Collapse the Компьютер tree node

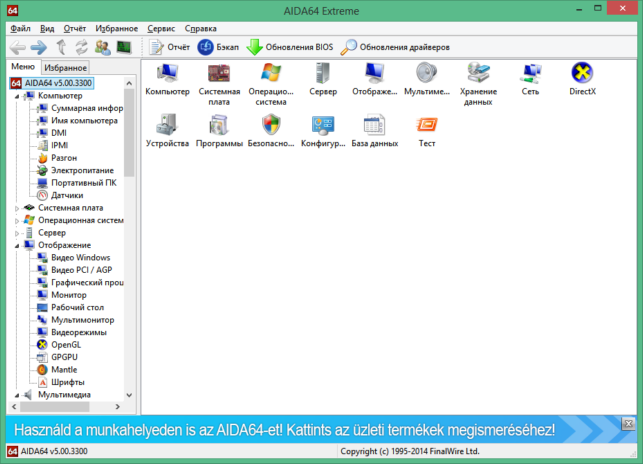click(17, 96)
